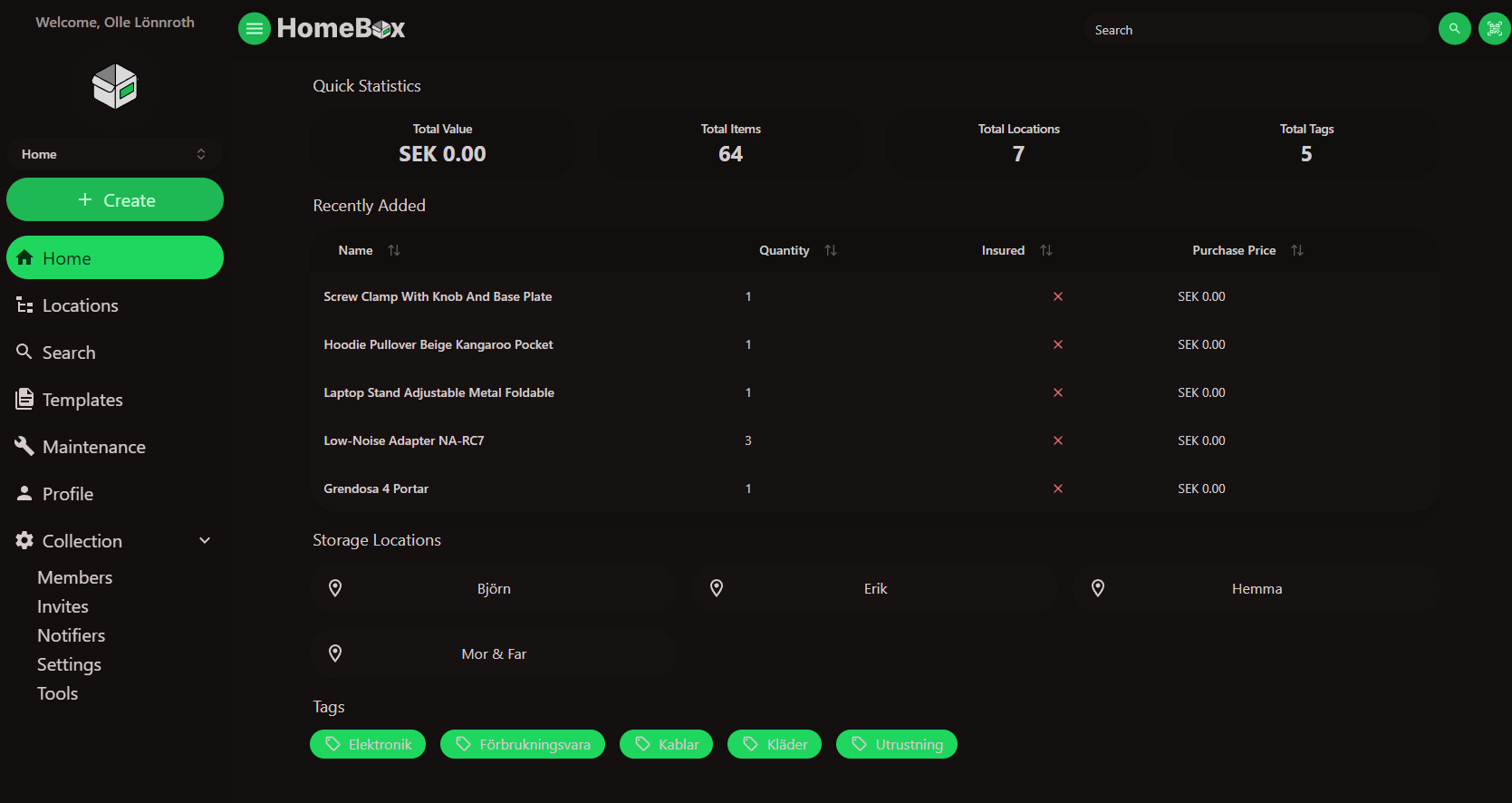This screenshot has width=1512, height=803.
Task: Click the HomeBox box logo in sidebar
Action: 114,86
